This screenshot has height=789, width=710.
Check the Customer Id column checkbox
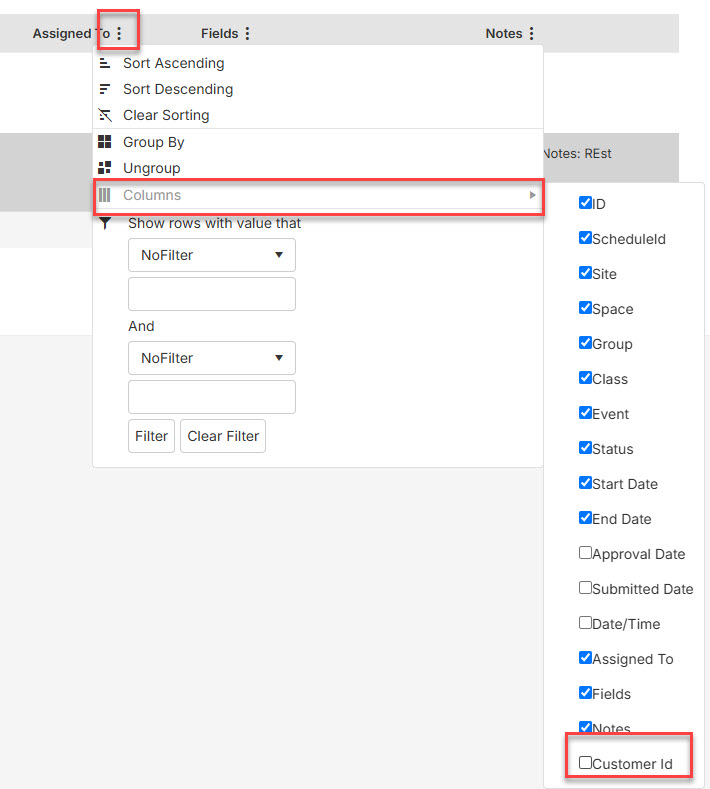[585, 762]
